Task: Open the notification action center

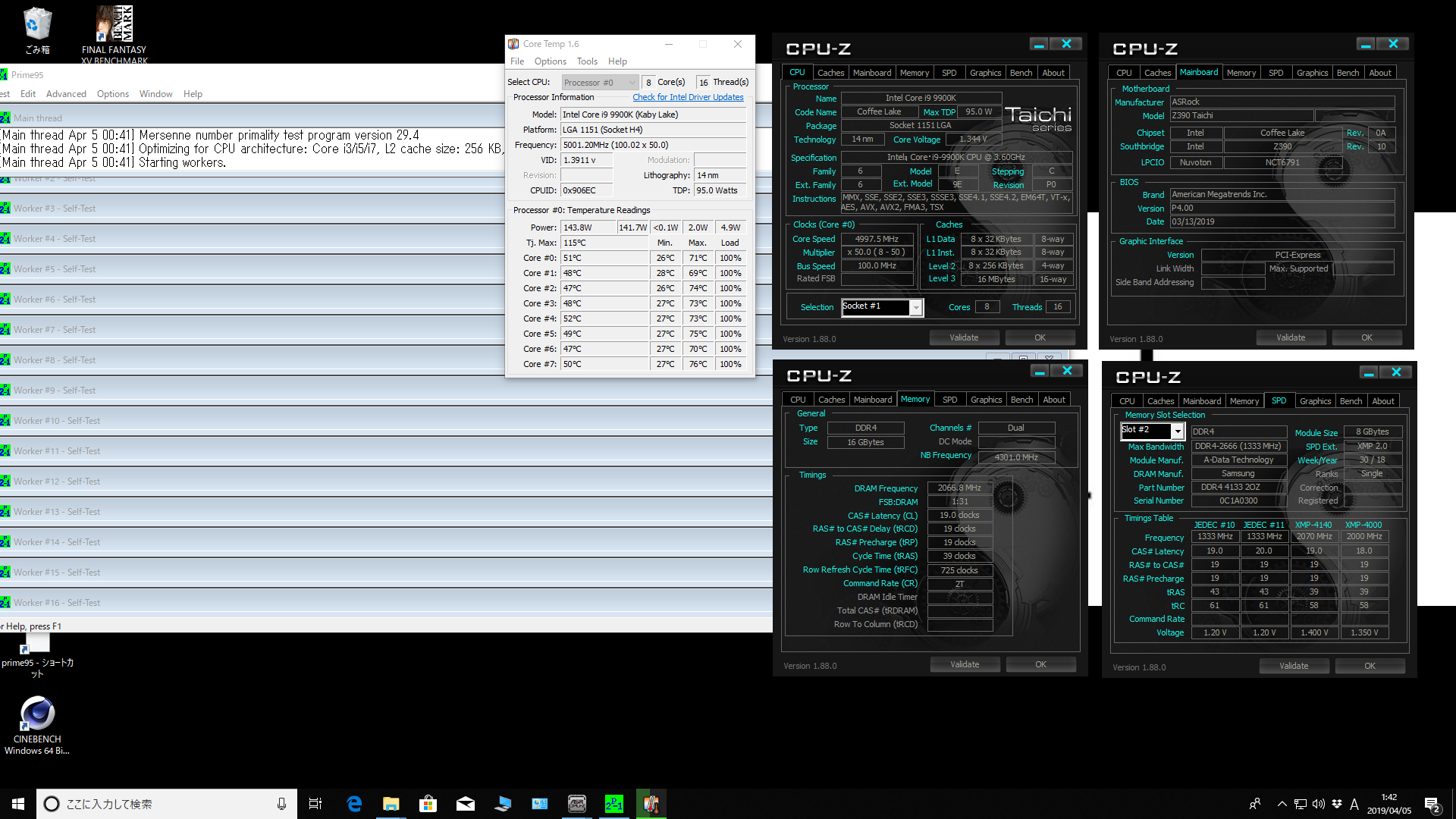Action: pos(1432,805)
